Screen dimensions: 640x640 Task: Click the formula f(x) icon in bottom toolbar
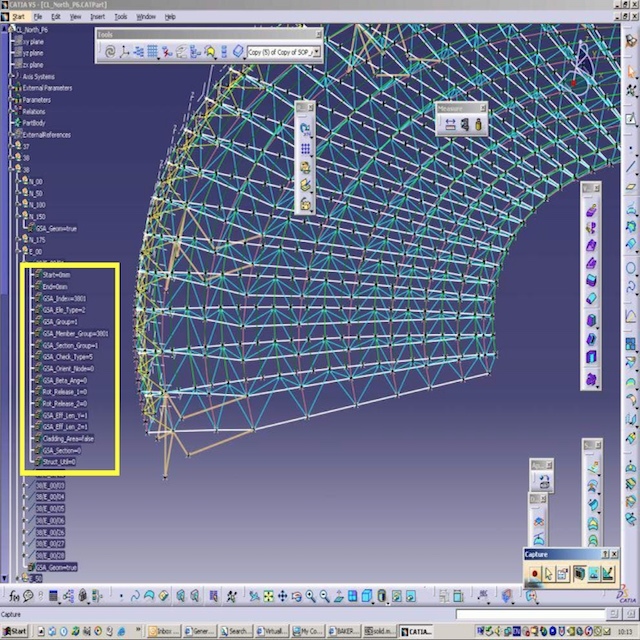pos(13,596)
